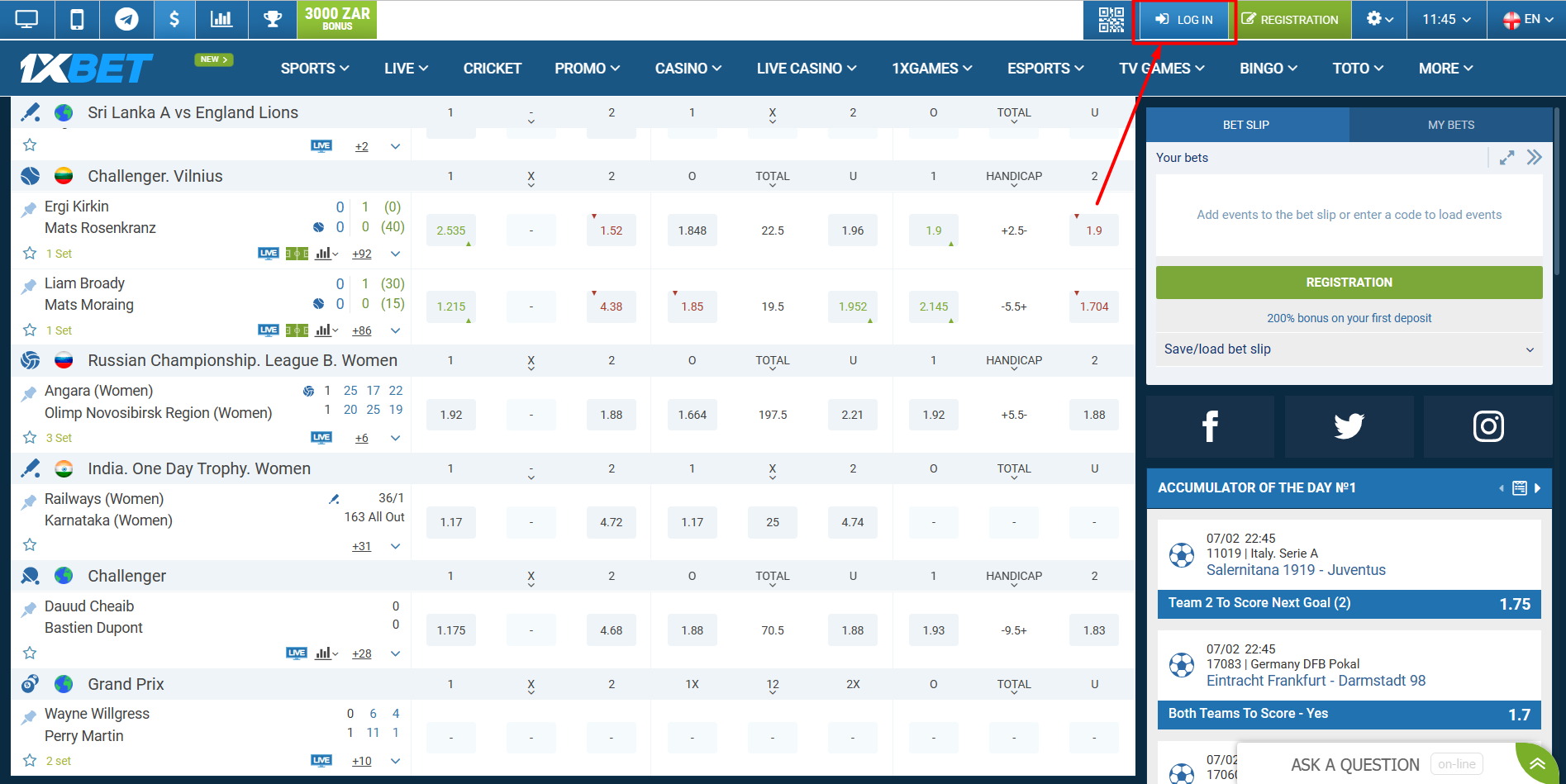Screen dimensions: 1566x784
Task: Go to next accumulator of the day
Action: point(1537,488)
